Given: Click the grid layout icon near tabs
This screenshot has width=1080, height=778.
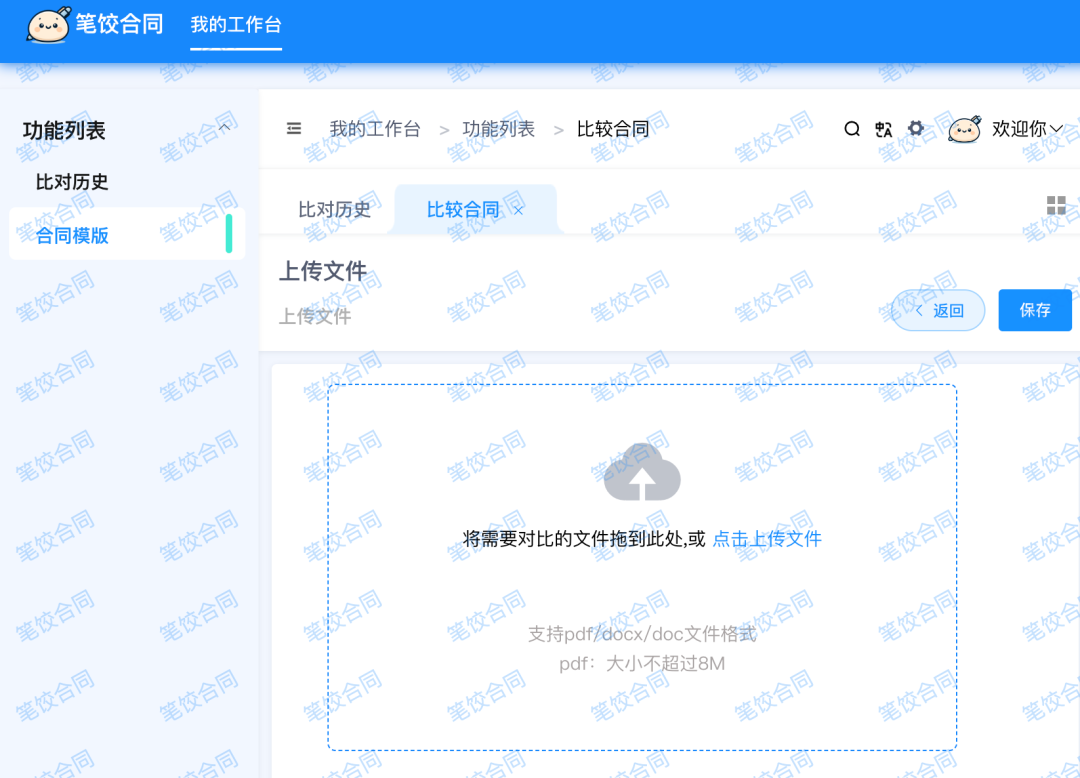Looking at the screenshot, I should [x=1056, y=205].
